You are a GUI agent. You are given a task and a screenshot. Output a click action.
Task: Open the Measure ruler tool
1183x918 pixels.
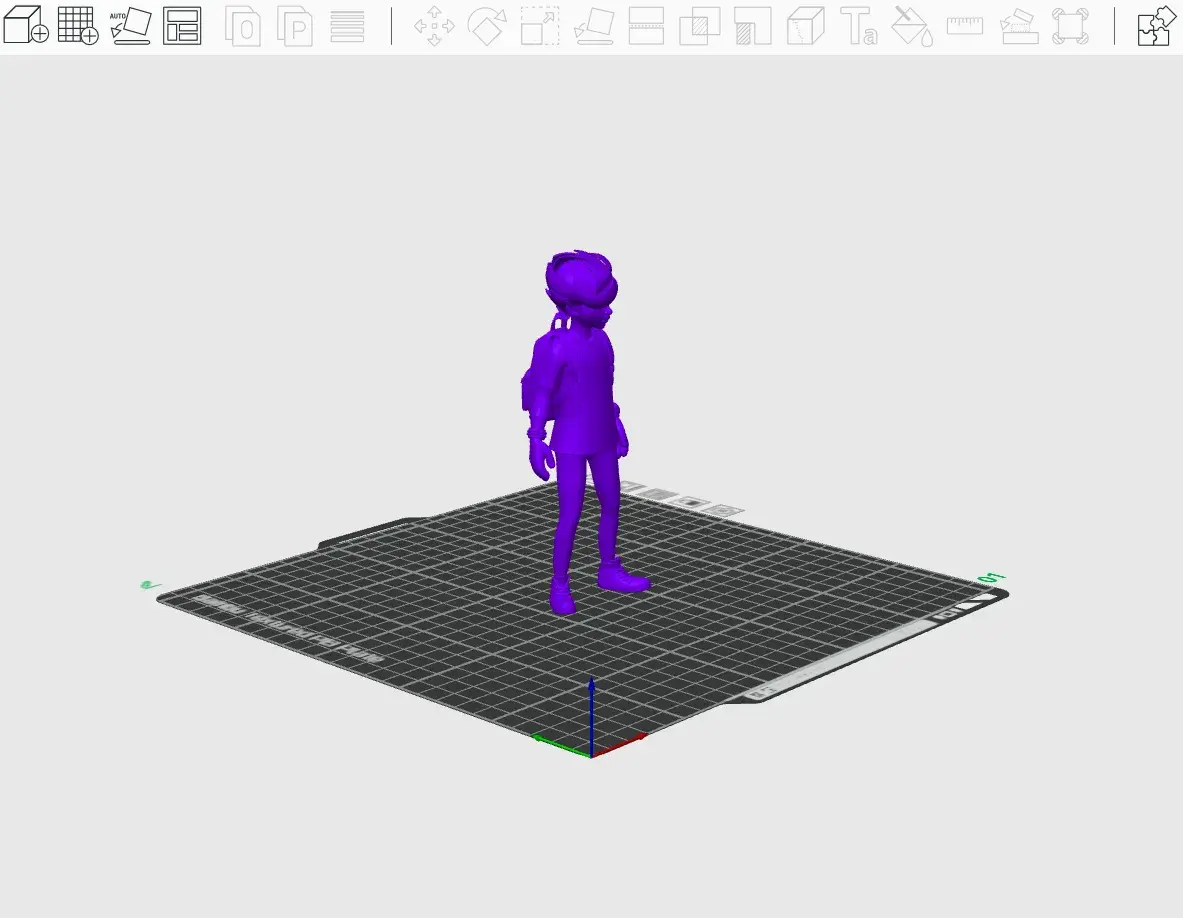click(x=965, y=26)
